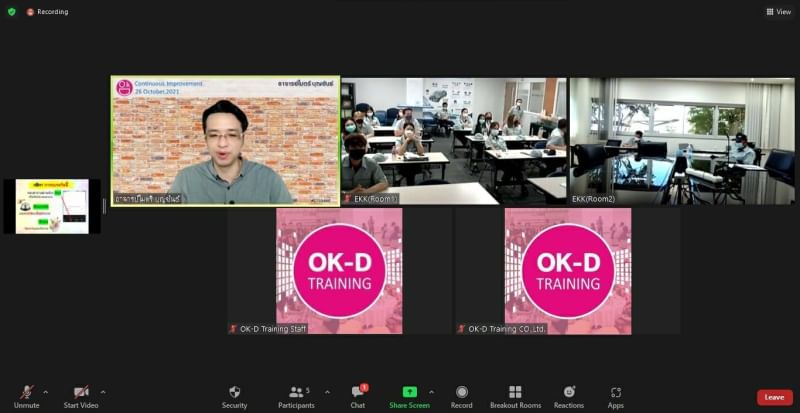Viewport: 800px width, 413px height.
Task: Open the Participants panel
Action: 296,397
